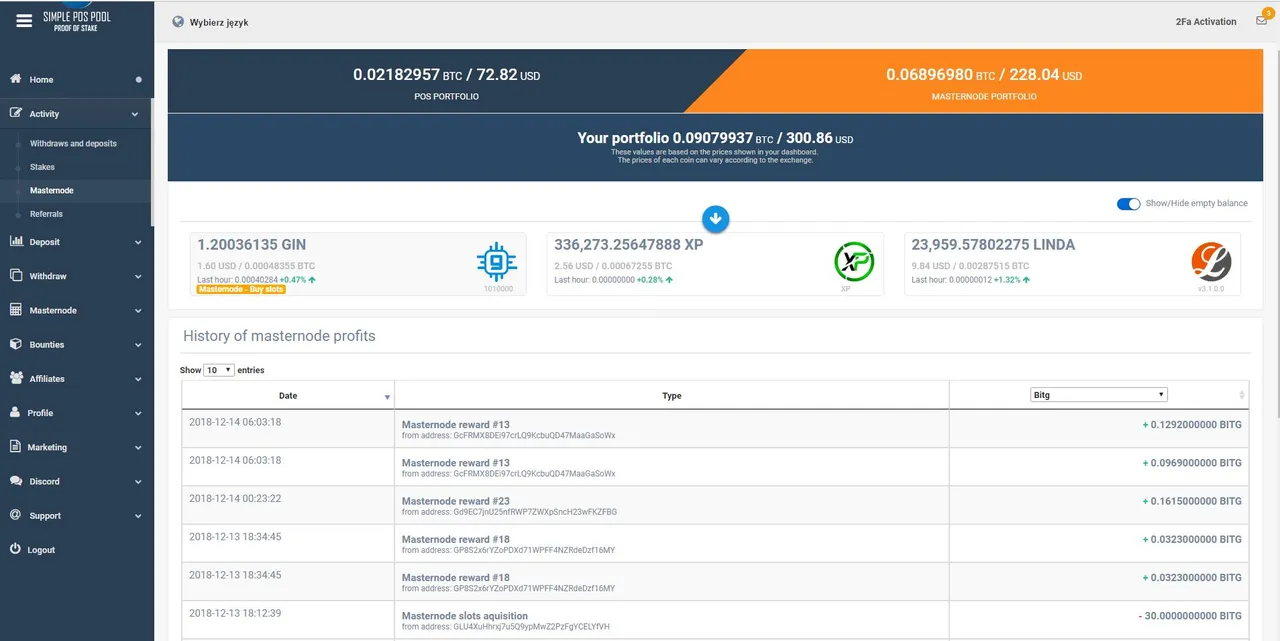Open Withdraws and deposits submenu item
Viewport: 1280px width, 641px height.
click(x=73, y=144)
